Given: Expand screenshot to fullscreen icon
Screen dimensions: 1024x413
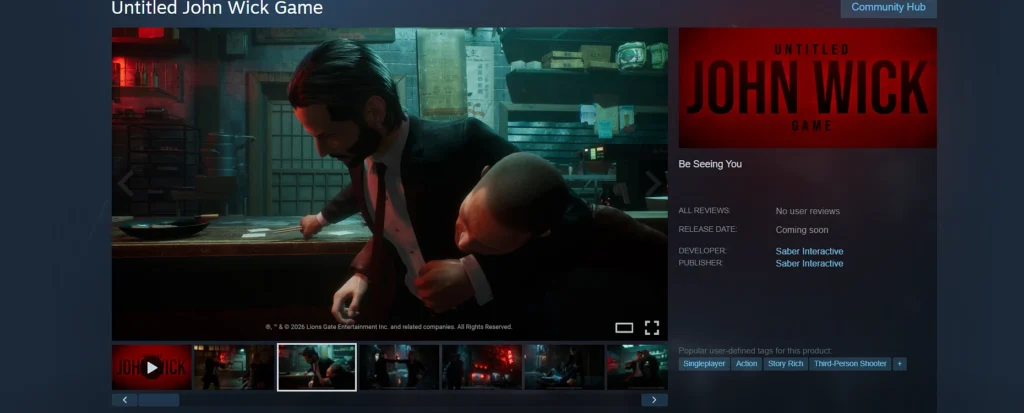Looking at the screenshot, I should coord(652,327).
